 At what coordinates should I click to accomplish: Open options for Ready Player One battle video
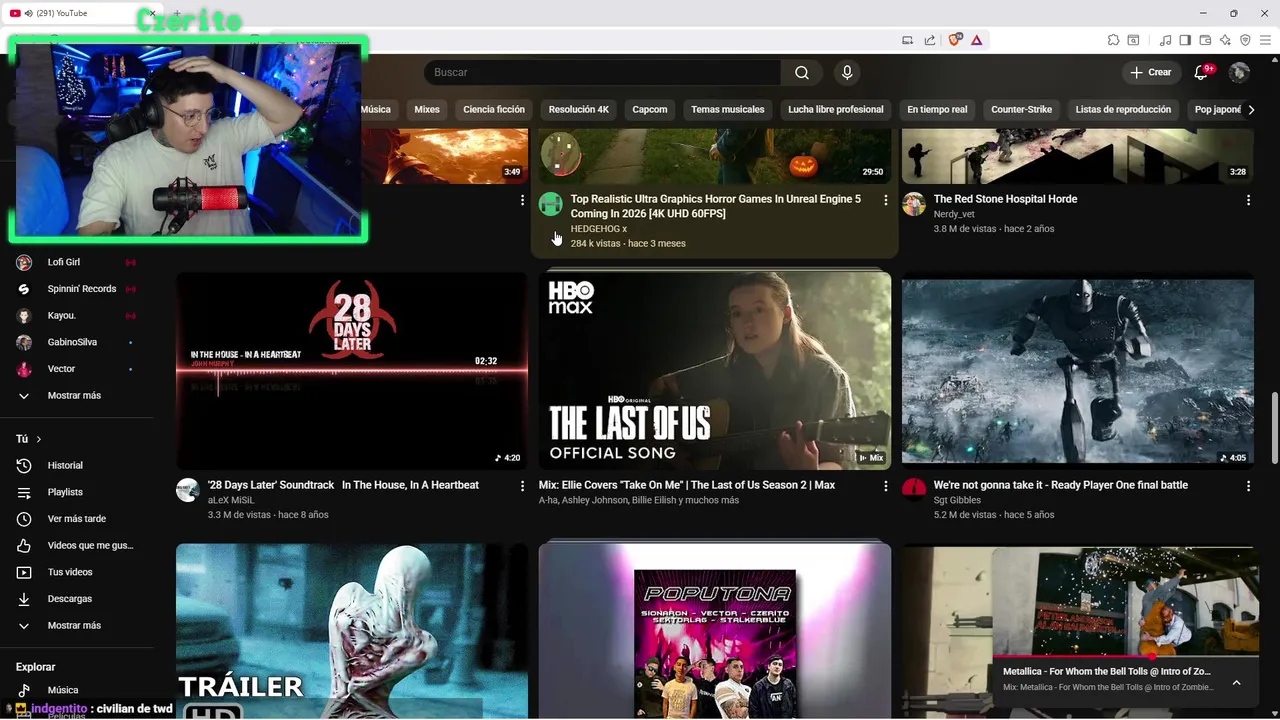pyautogui.click(x=1248, y=486)
